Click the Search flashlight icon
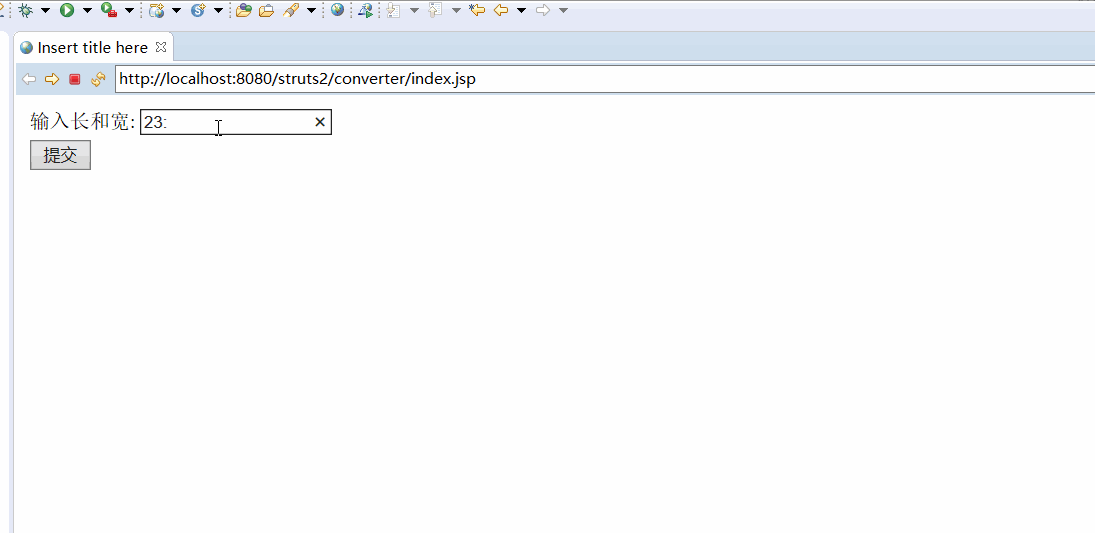Screen dimensions: 1095x533 (x=291, y=10)
